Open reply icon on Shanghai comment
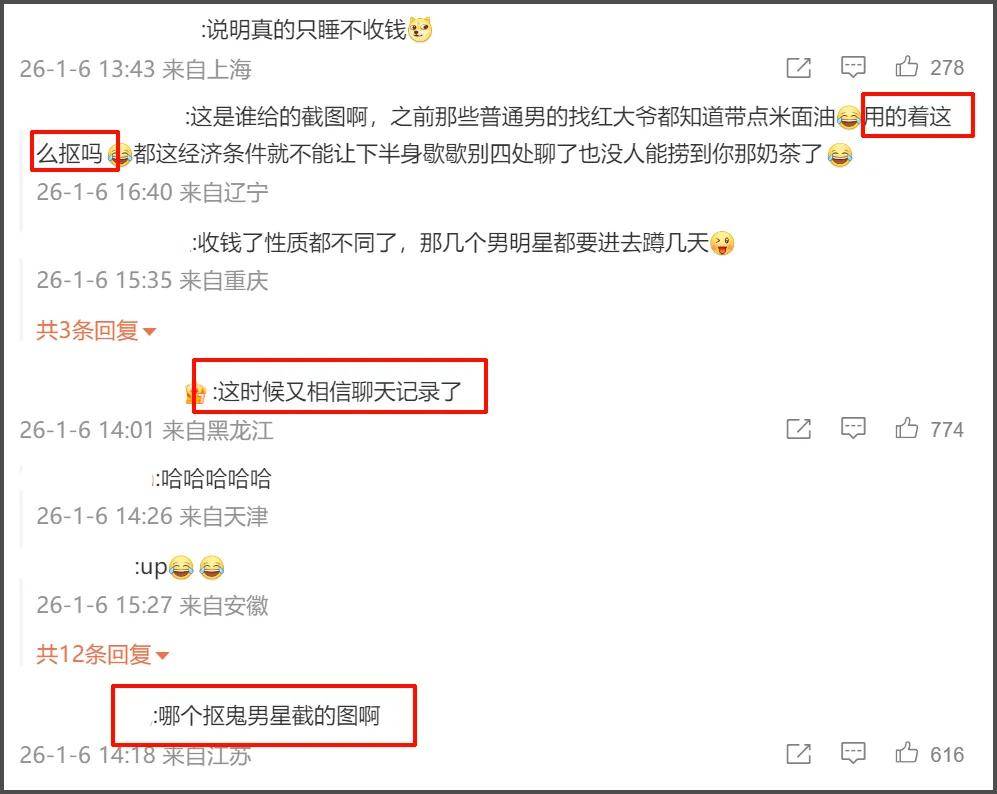The height and width of the screenshot is (794, 997). pyautogui.click(x=853, y=67)
